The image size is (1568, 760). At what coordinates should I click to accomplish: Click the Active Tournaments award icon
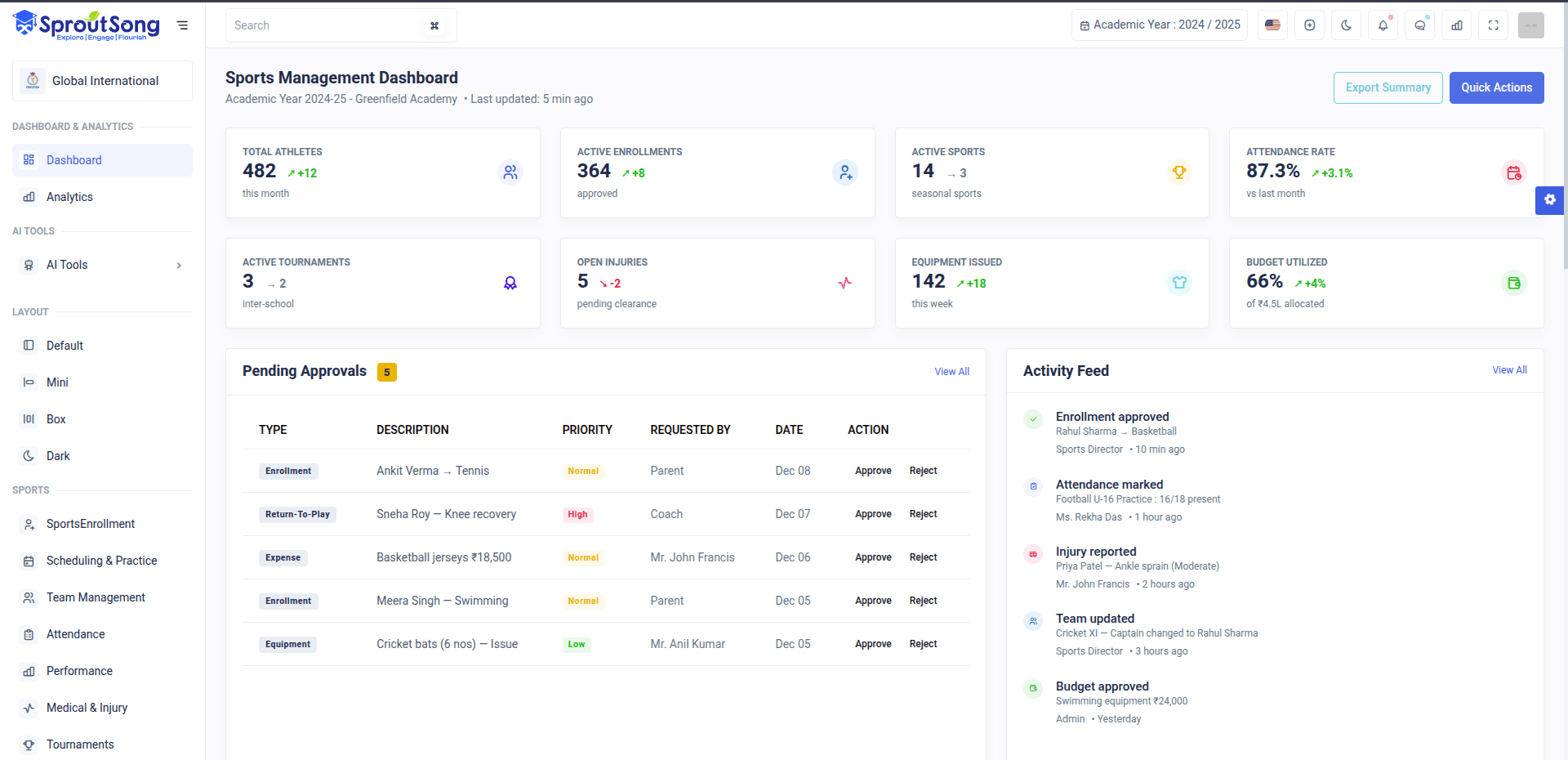tap(510, 283)
